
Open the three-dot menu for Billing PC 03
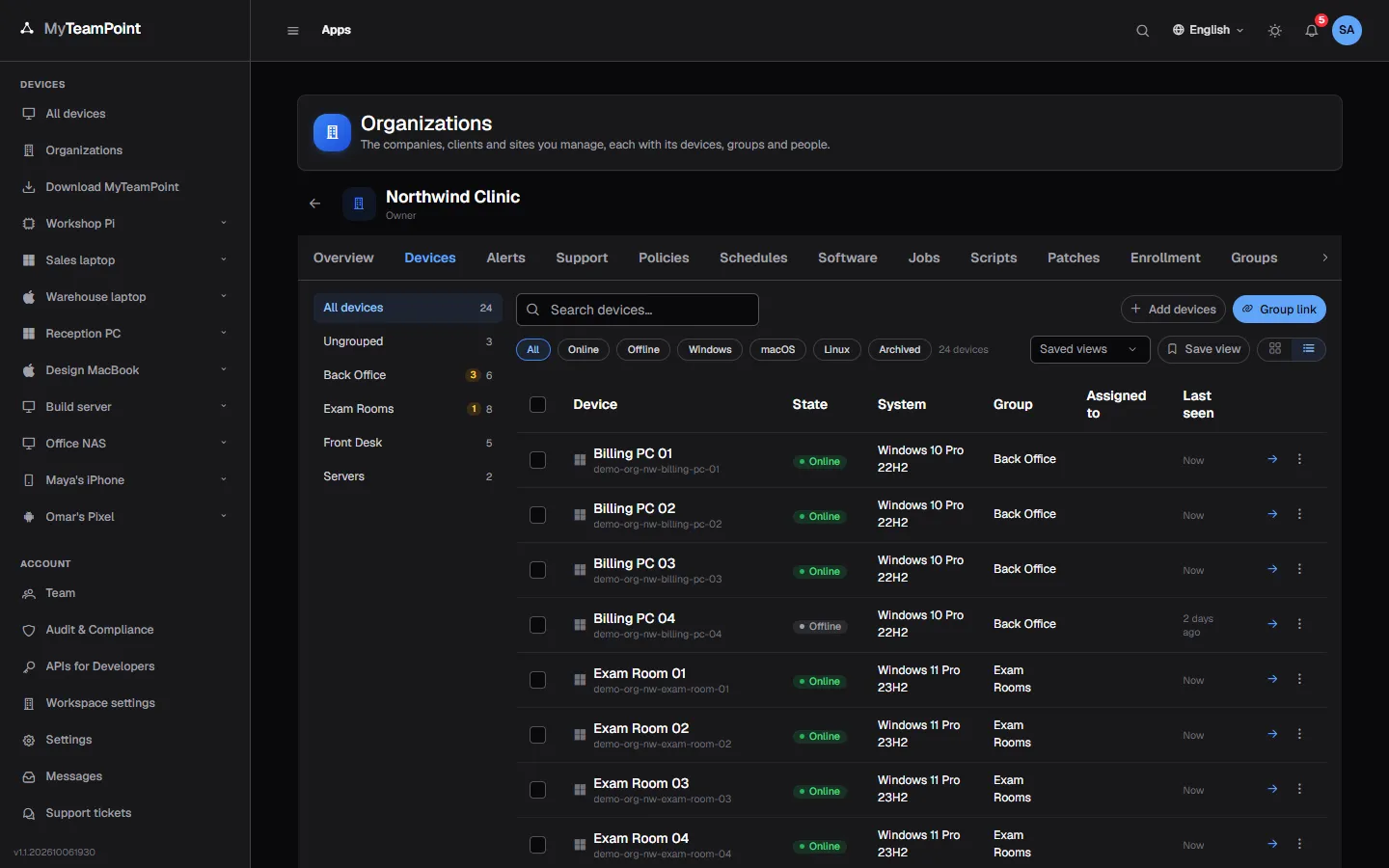tap(1299, 569)
